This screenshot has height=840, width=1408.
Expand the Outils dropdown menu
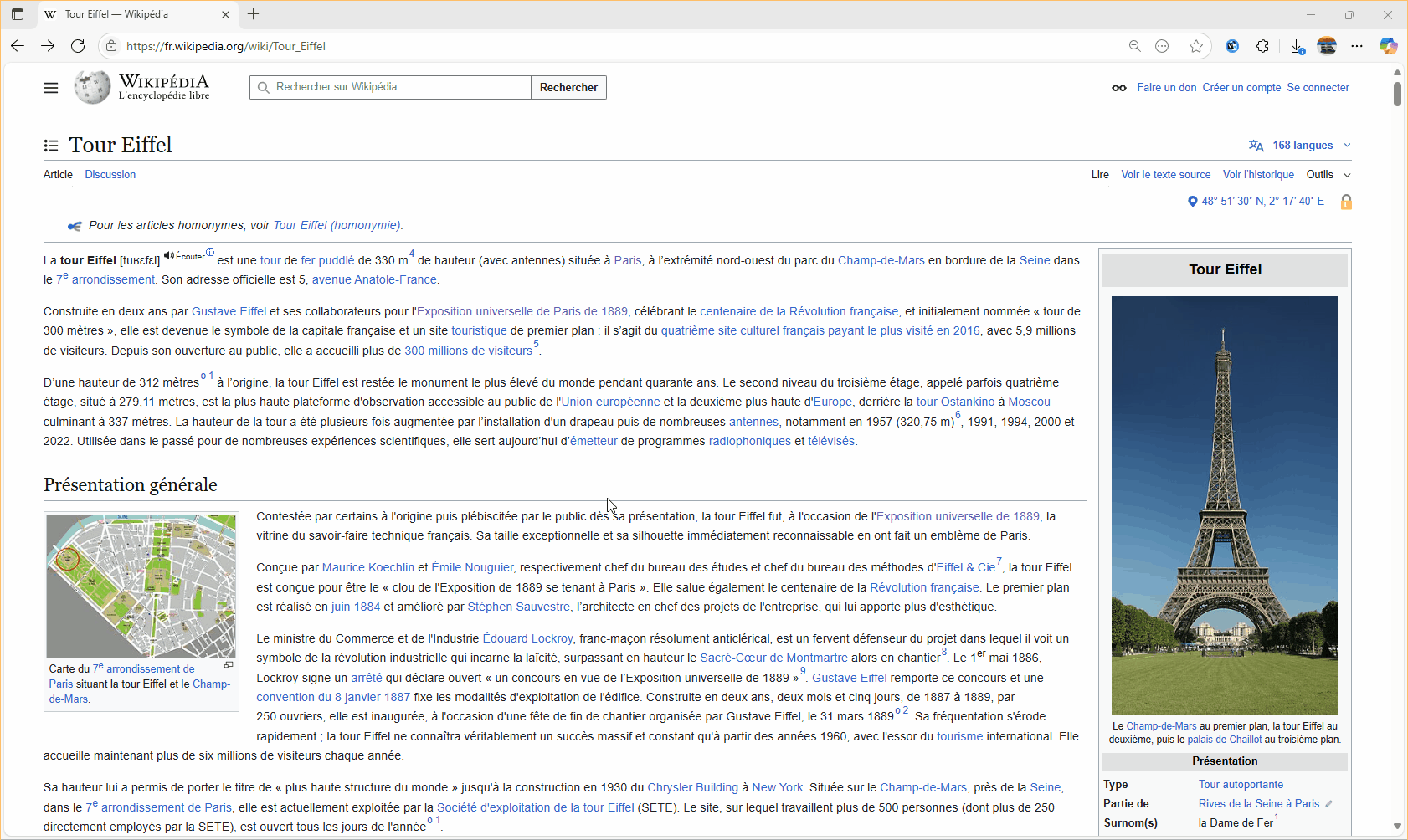(1328, 175)
